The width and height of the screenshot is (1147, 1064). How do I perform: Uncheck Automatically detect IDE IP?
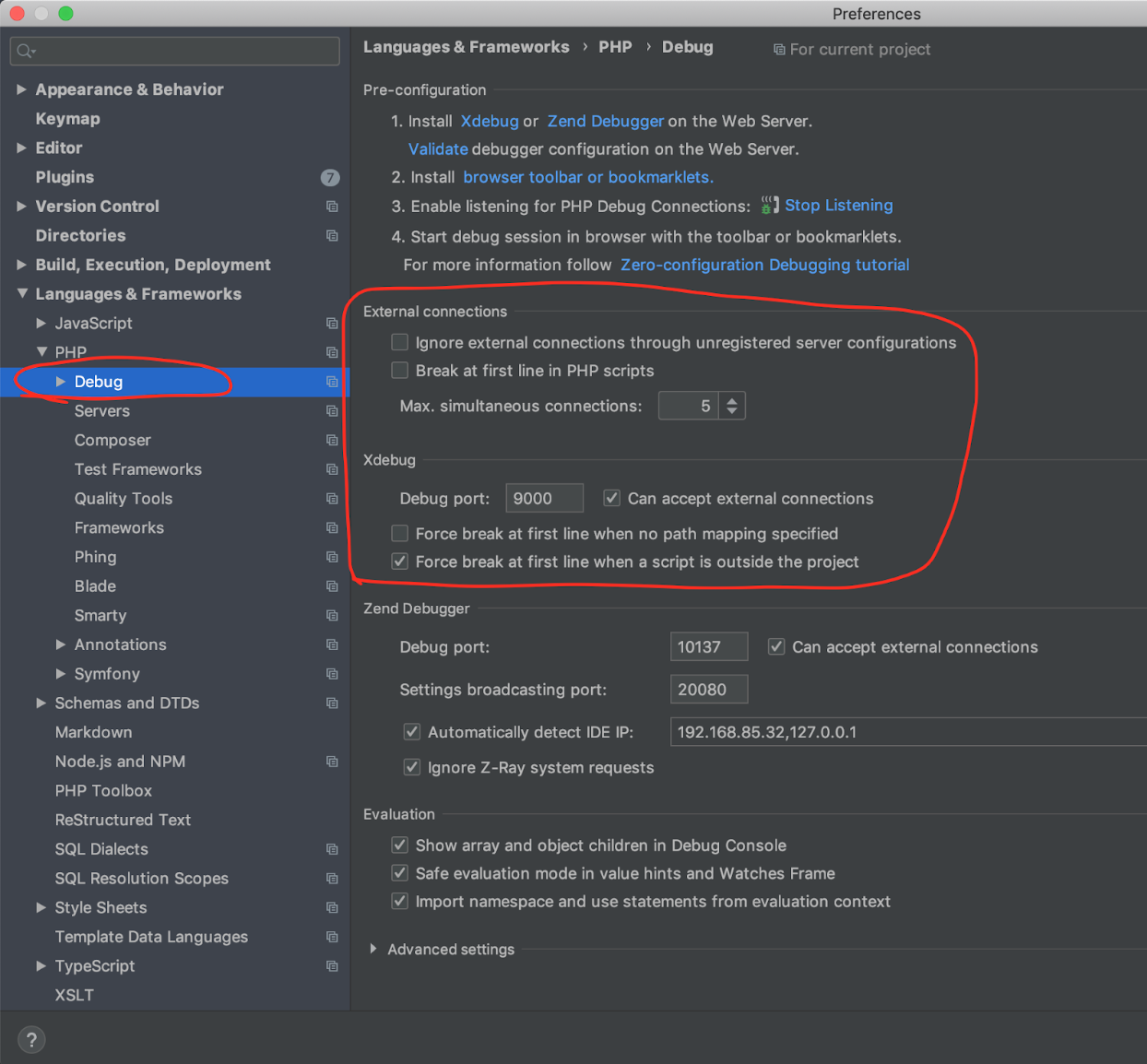412,732
